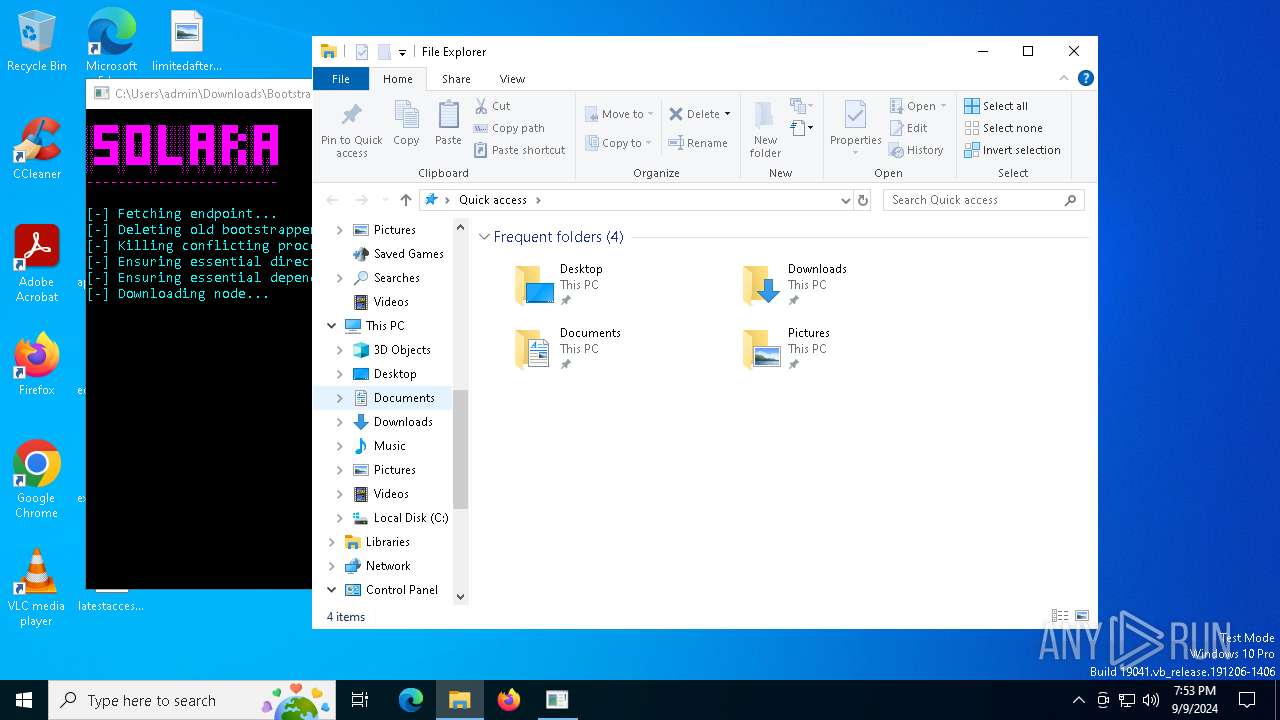Select the CCleaner desktop shortcut
The width and height of the screenshot is (1280, 720).
(x=37, y=149)
